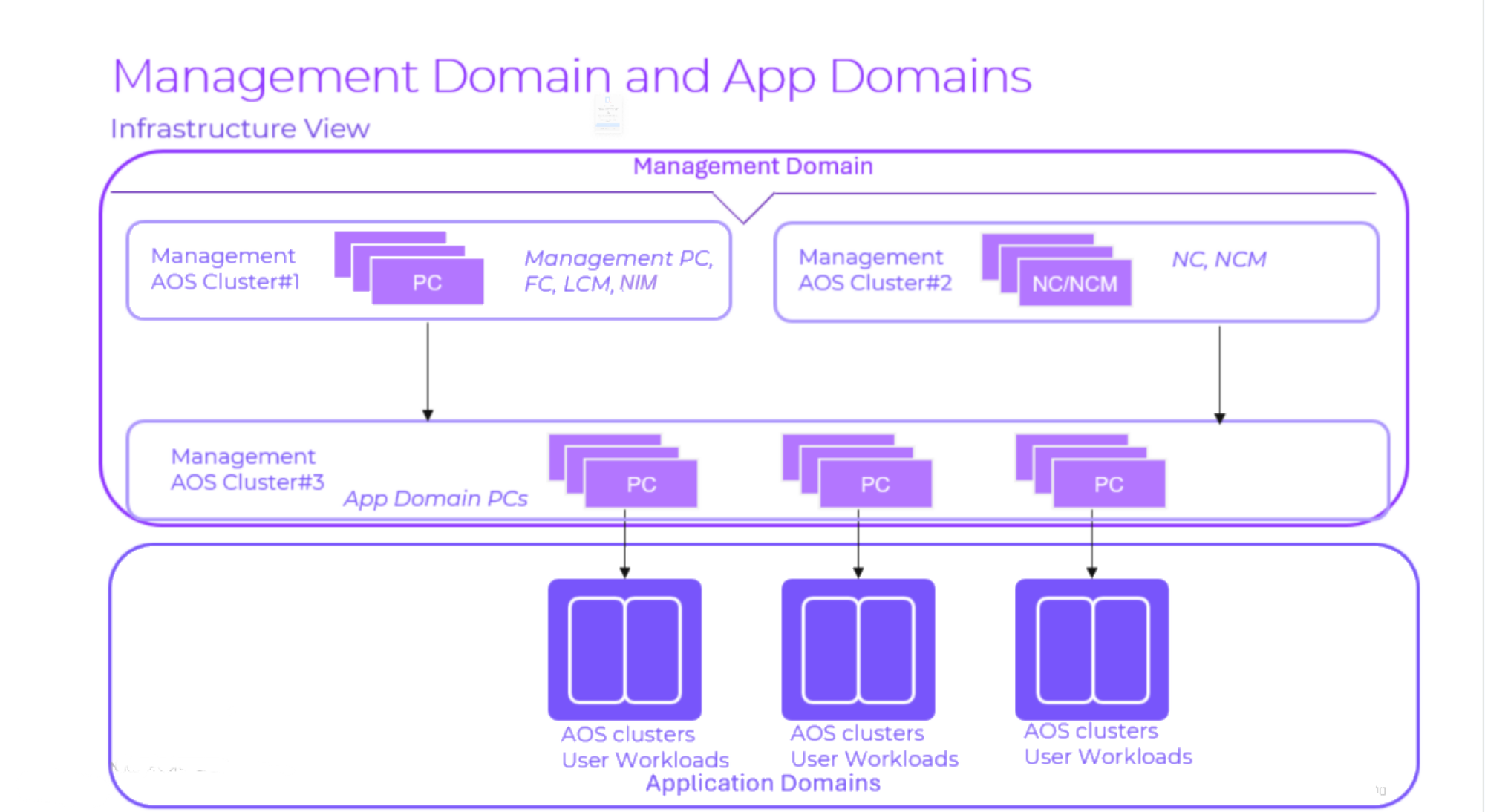Click the middle AOS clusters block icon

tap(858, 649)
